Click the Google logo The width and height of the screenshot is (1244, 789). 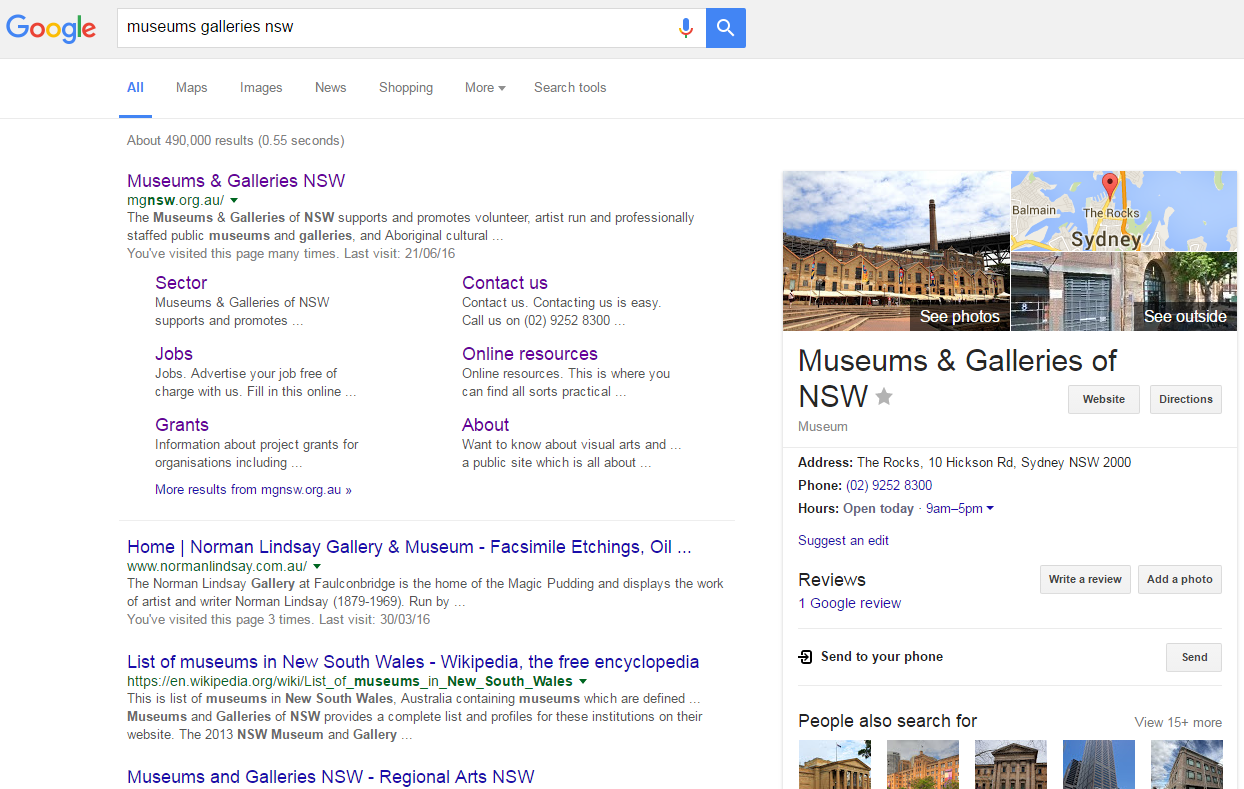click(x=51, y=28)
